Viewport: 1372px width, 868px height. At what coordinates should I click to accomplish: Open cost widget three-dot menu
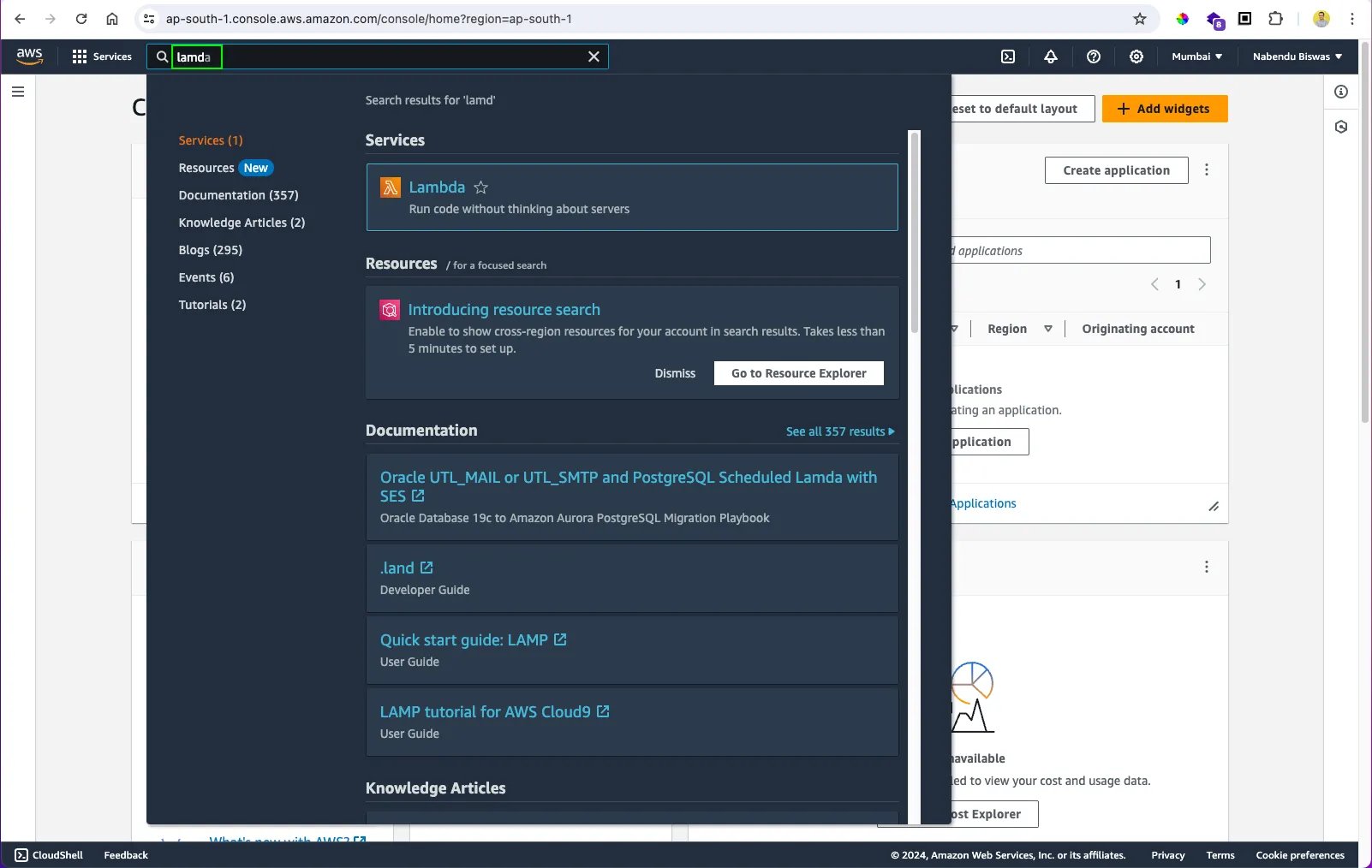click(x=1207, y=567)
